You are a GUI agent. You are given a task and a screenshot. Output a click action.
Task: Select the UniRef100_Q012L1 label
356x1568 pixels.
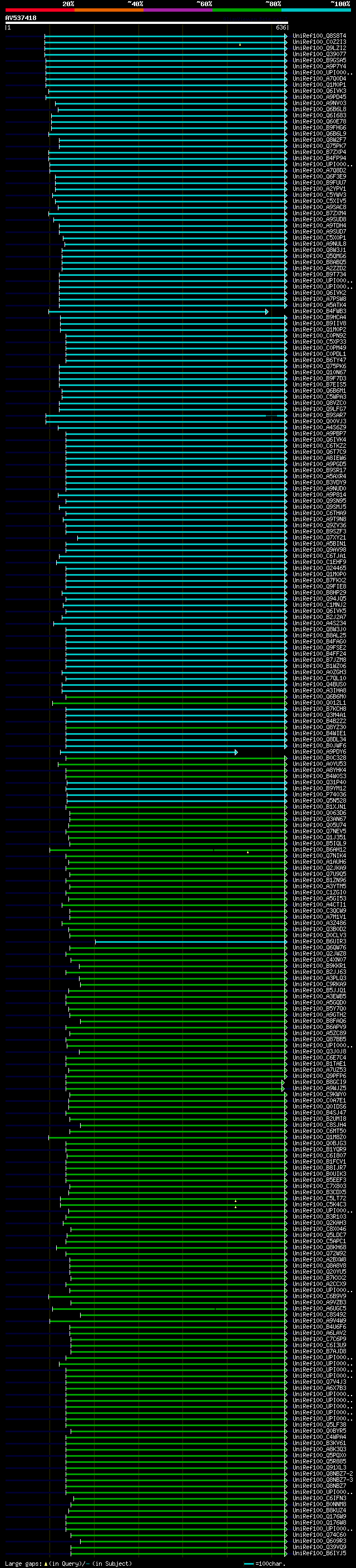pos(319,703)
